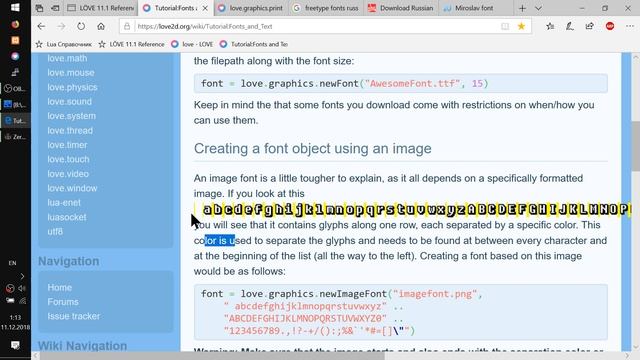Switch to Download Russian tab
The width and height of the screenshot is (640, 360).
(x=400, y=8)
